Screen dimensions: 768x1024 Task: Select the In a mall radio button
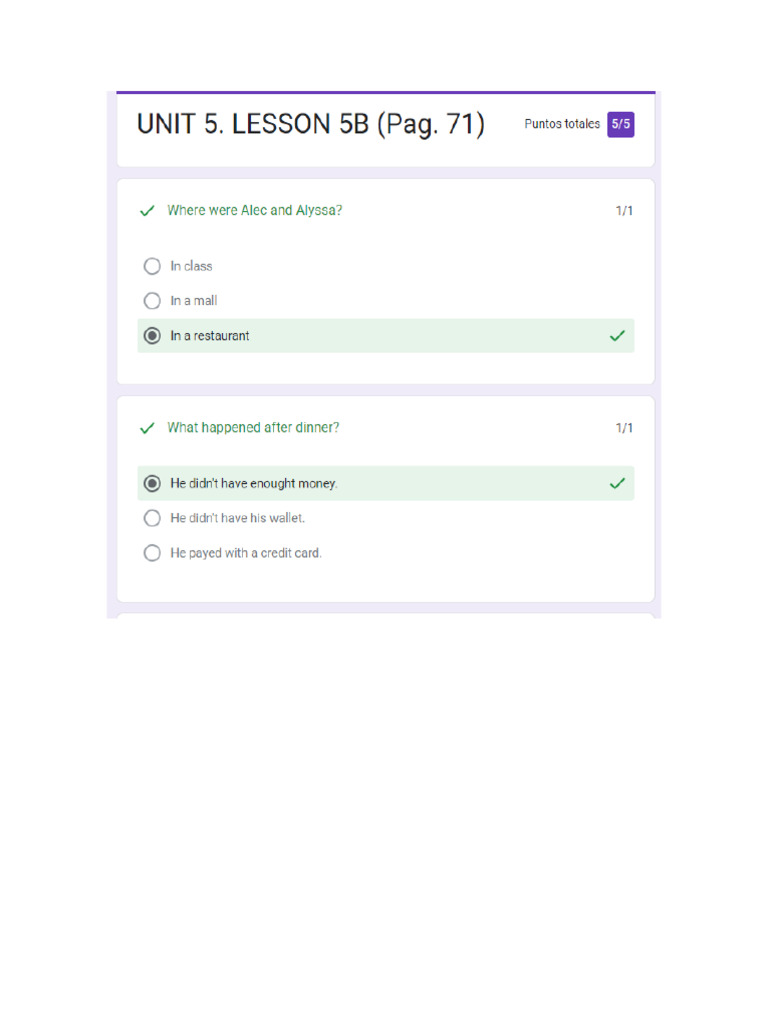coord(152,301)
